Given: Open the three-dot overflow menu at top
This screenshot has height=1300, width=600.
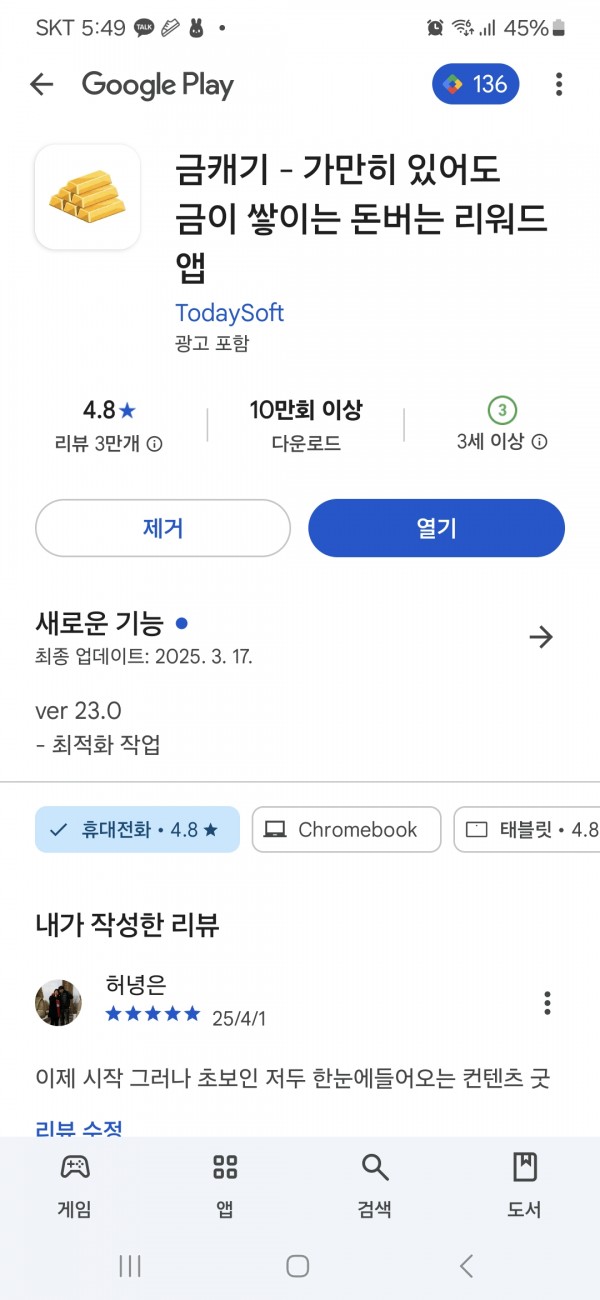Looking at the screenshot, I should point(559,84).
